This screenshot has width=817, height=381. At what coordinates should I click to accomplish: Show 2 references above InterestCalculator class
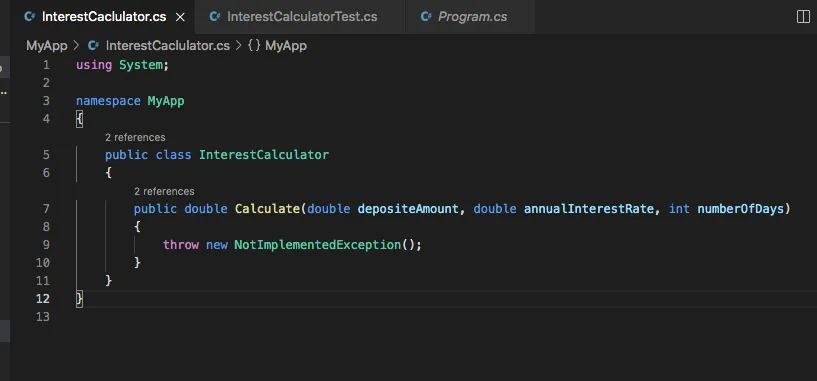pos(135,137)
